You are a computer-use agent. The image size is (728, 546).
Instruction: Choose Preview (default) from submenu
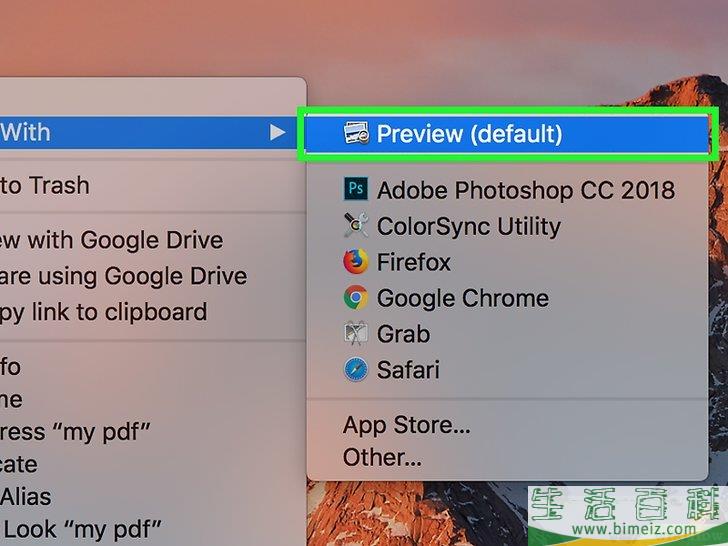(x=507, y=134)
